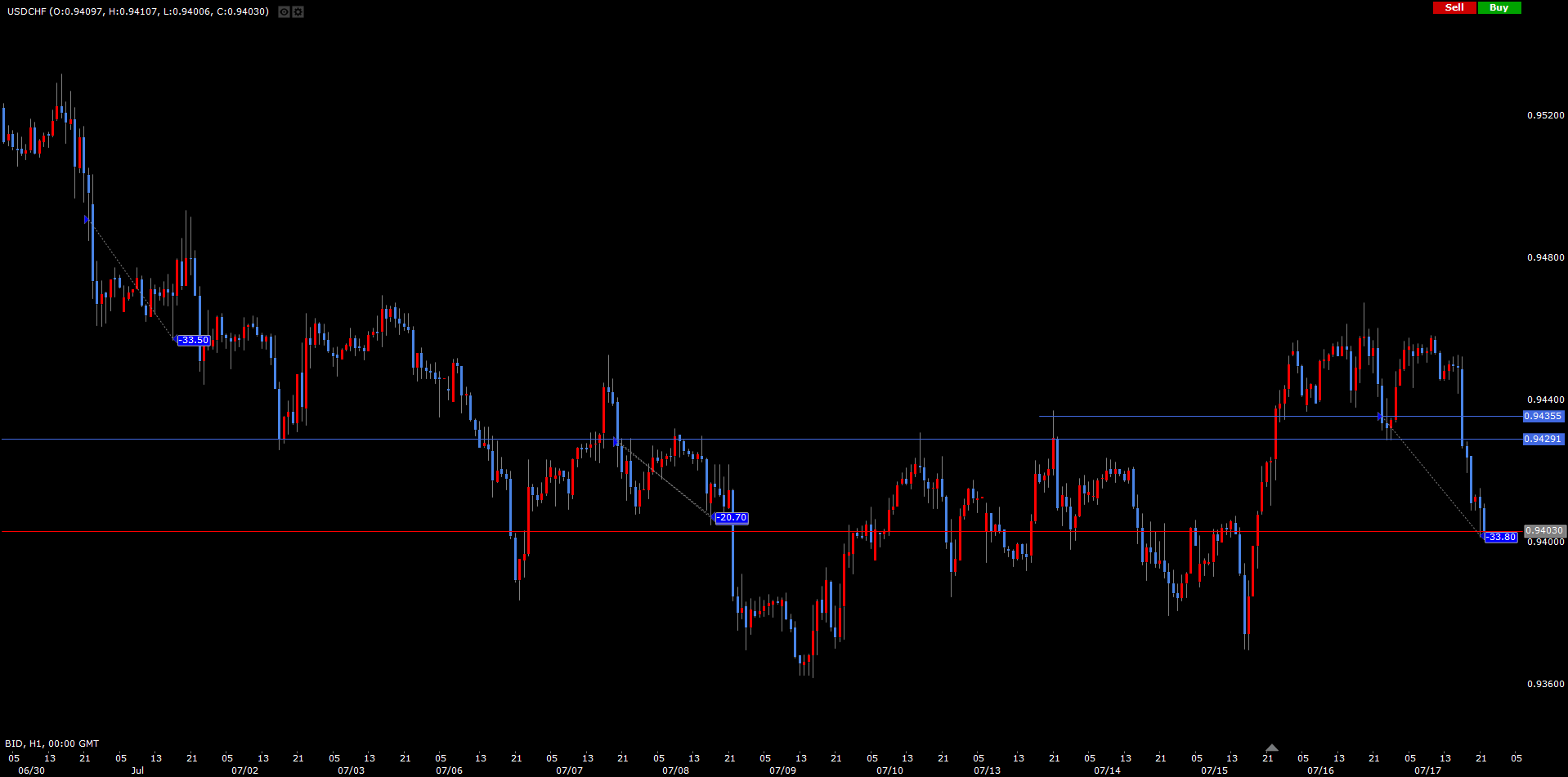1568x777 pixels.
Task: Click the 0.94030 current price tag
Action: pyautogui.click(x=1544, y=530)
